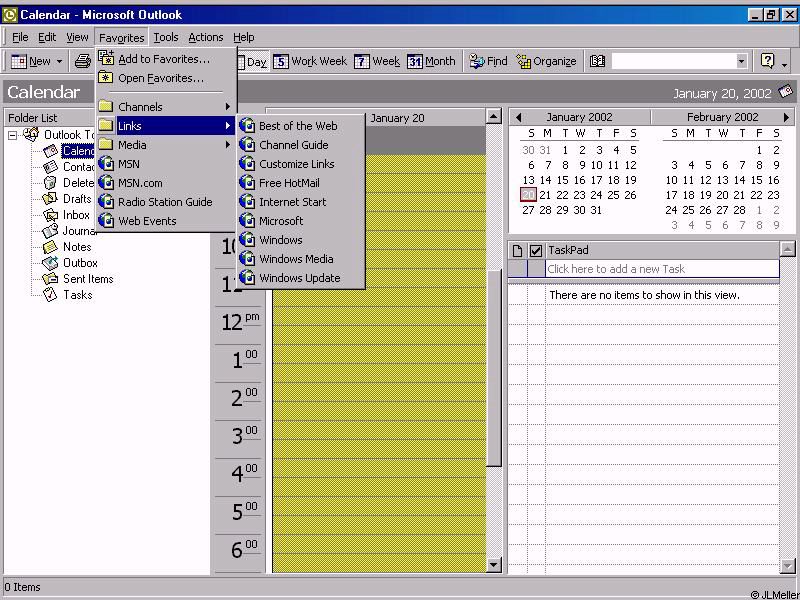The height and width of the screenshot is (600, 800).
Task: Click the Print toolbar icon
Action: click(x=83, y=62)
